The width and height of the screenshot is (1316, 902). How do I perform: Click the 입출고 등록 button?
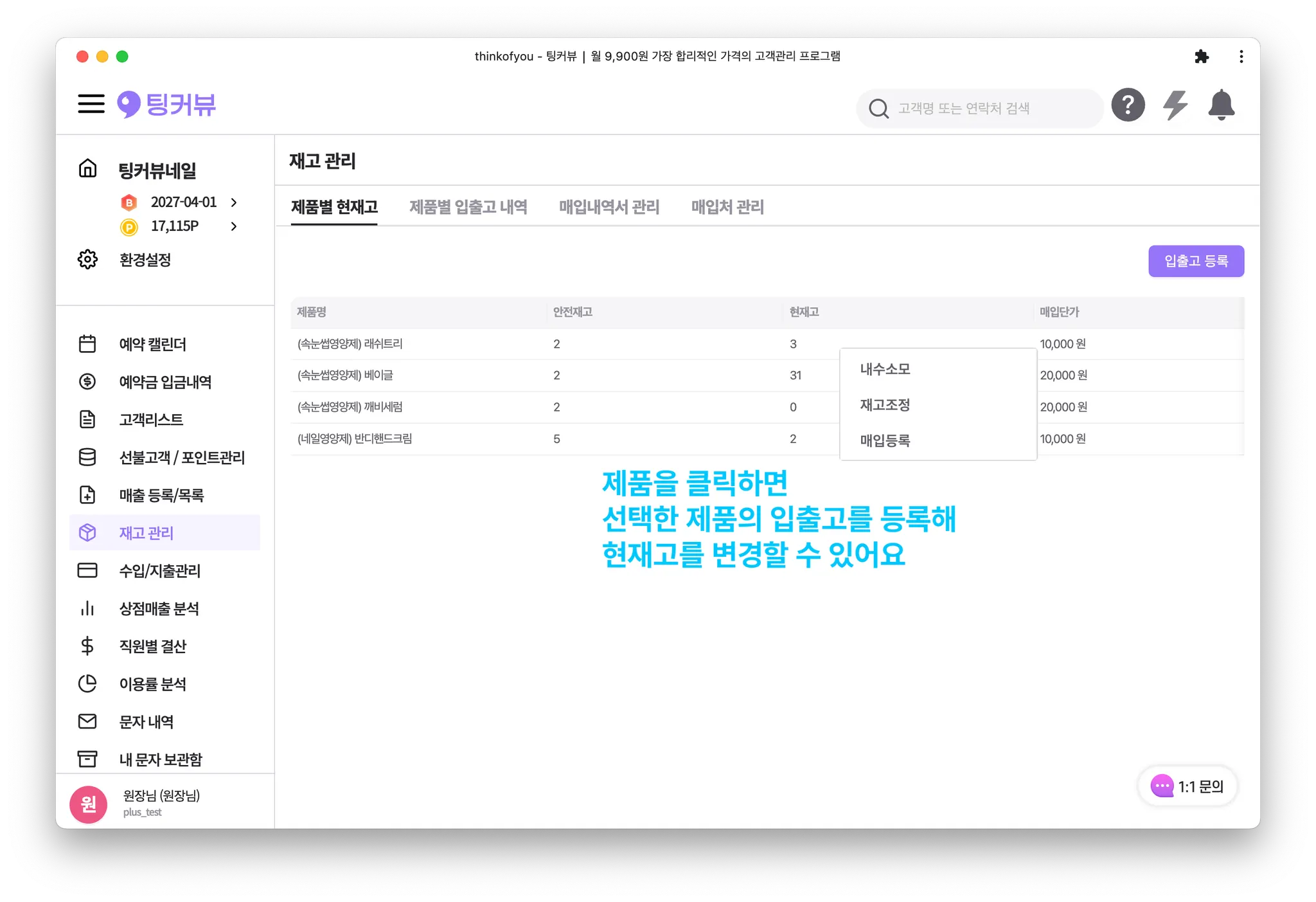(1195, 261)
